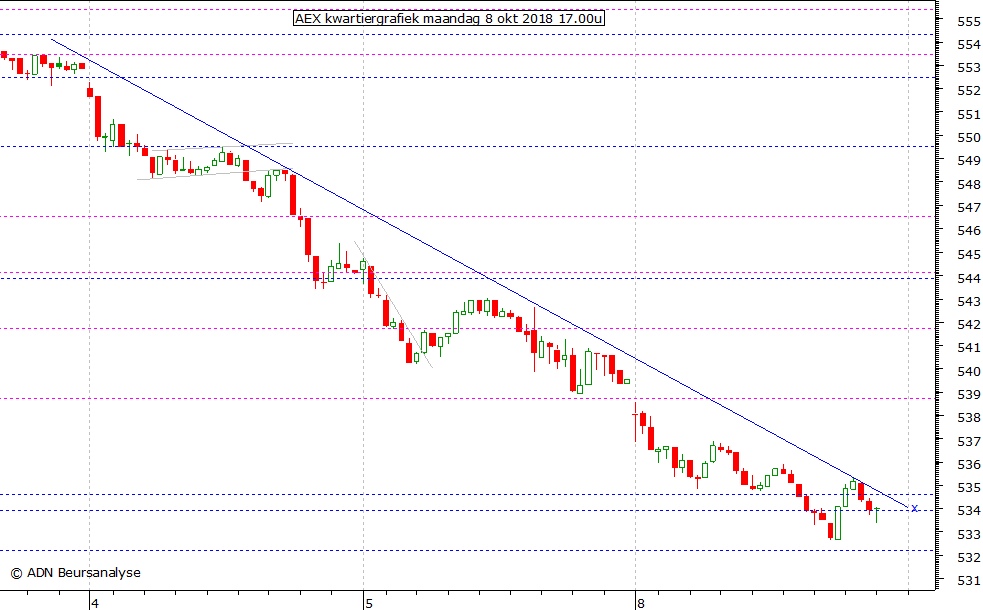The height and width of the screenshot is (610, 983).
Task: Select price label 532 on the axis
Action: pyautogui.click(x=969, y=557)
